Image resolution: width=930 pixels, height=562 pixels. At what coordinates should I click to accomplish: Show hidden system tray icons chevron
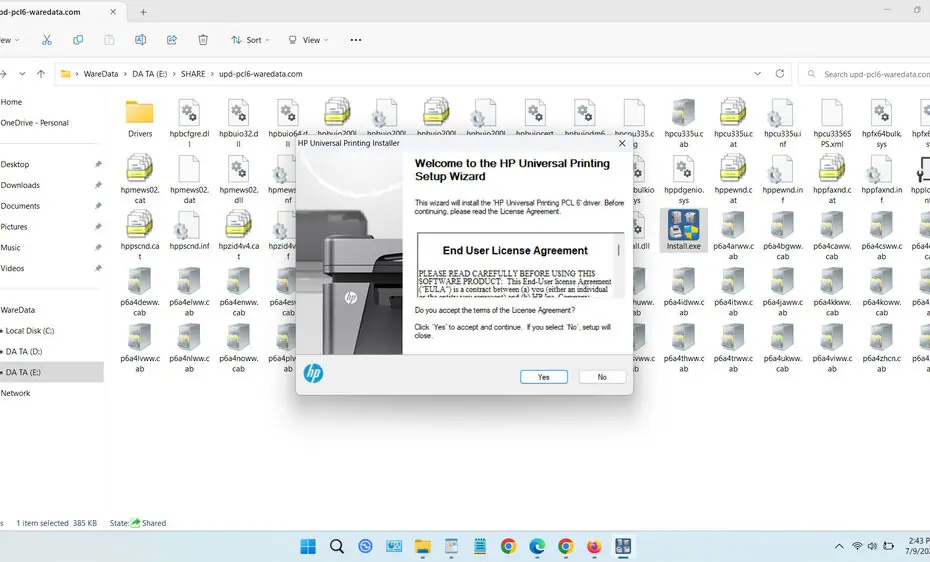click(839, 546)
